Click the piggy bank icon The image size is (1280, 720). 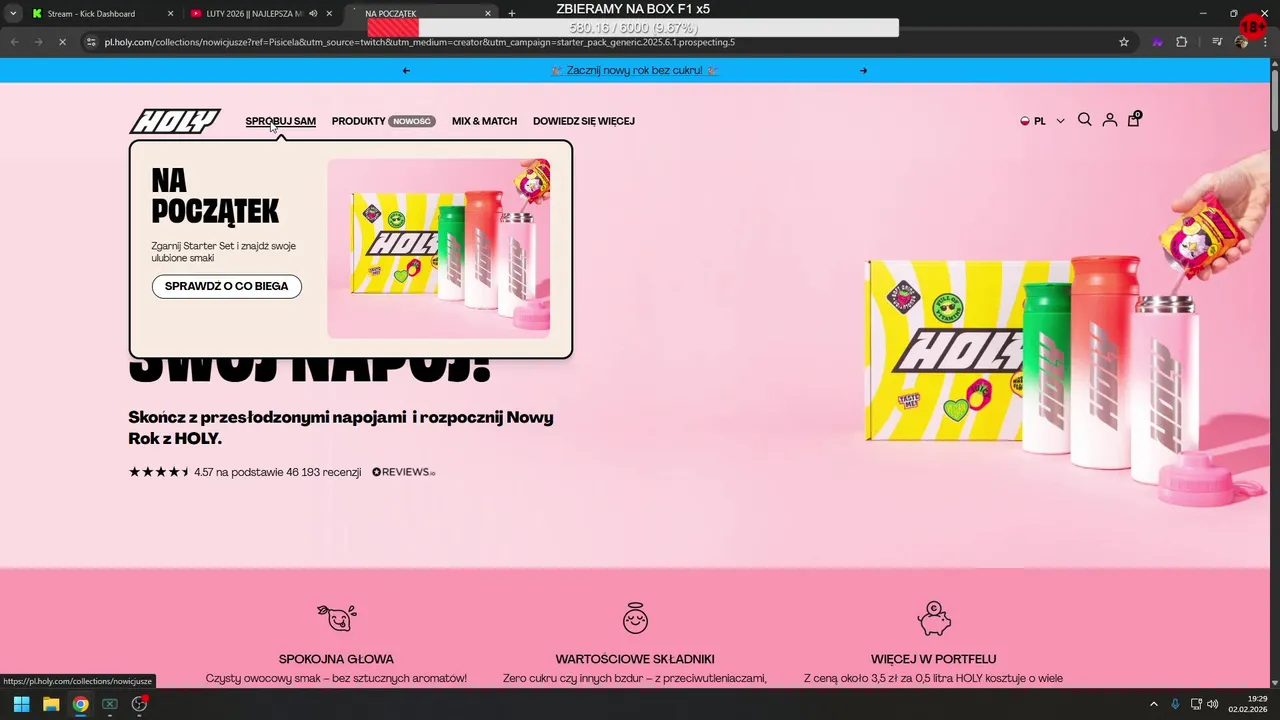(x=934, y=618)
